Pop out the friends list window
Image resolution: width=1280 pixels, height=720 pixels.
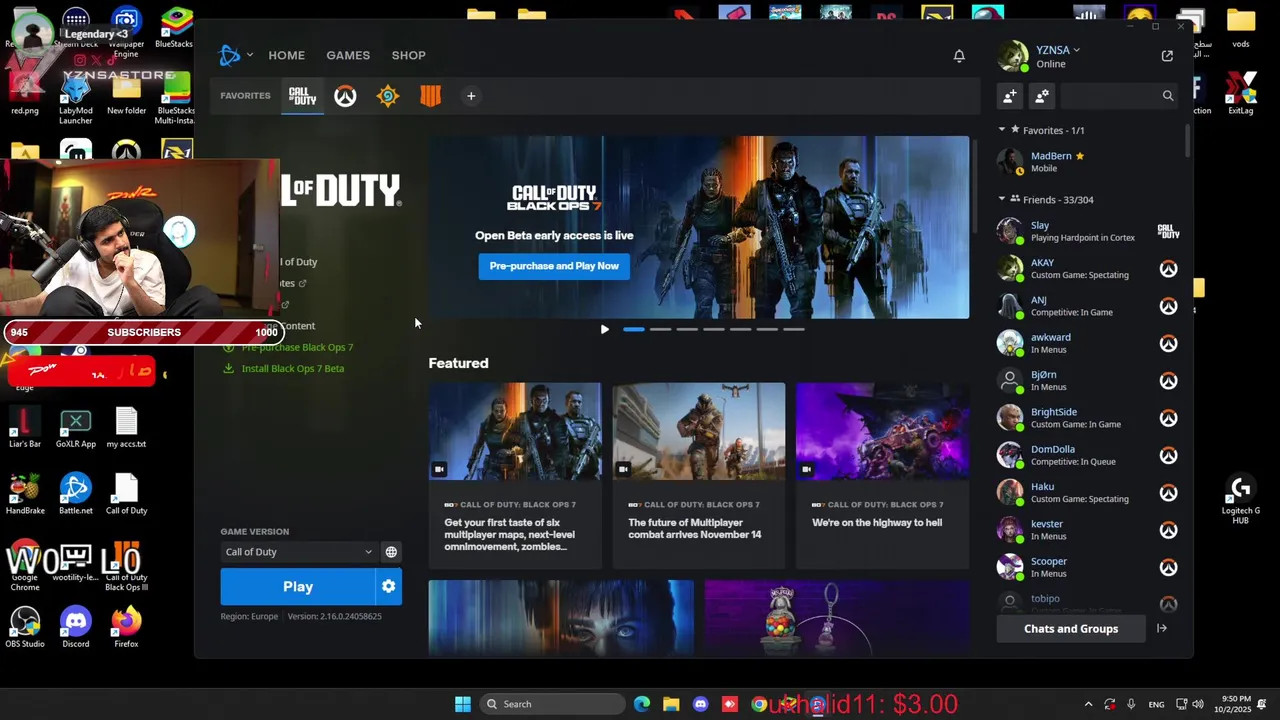click(x=1167, y=56)
